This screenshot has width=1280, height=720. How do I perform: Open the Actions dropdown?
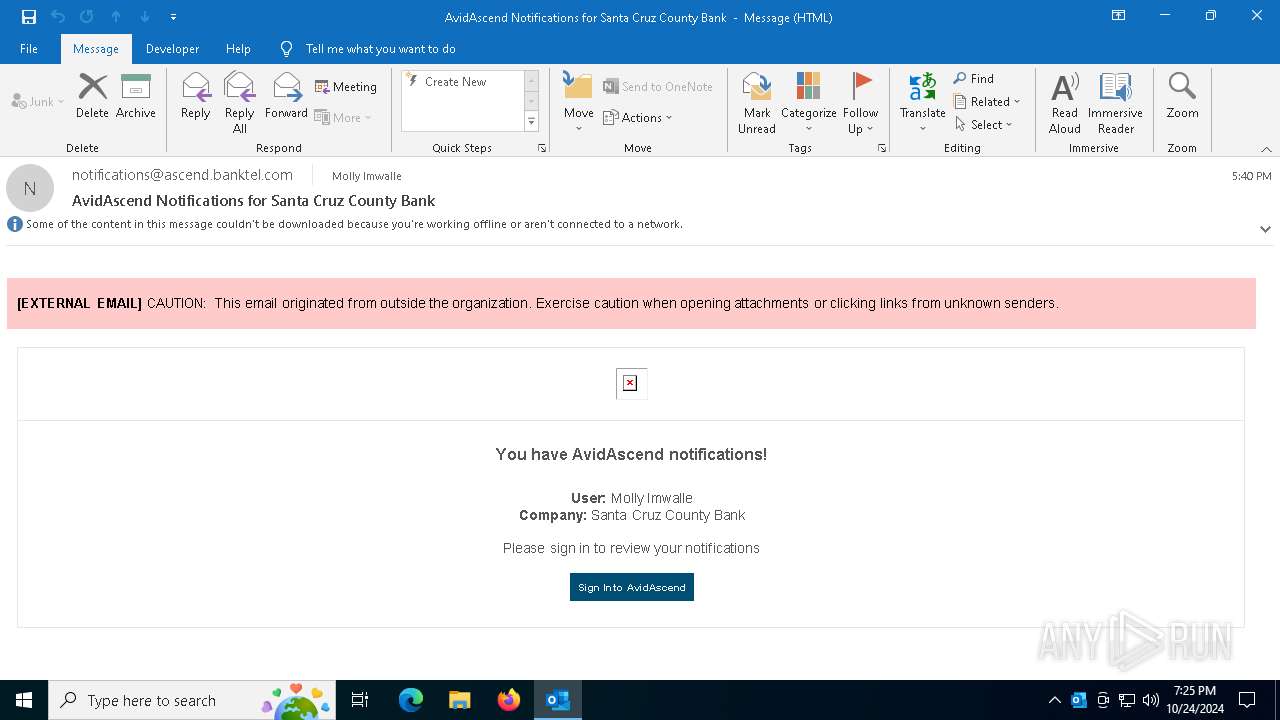(x=638, y=117)
